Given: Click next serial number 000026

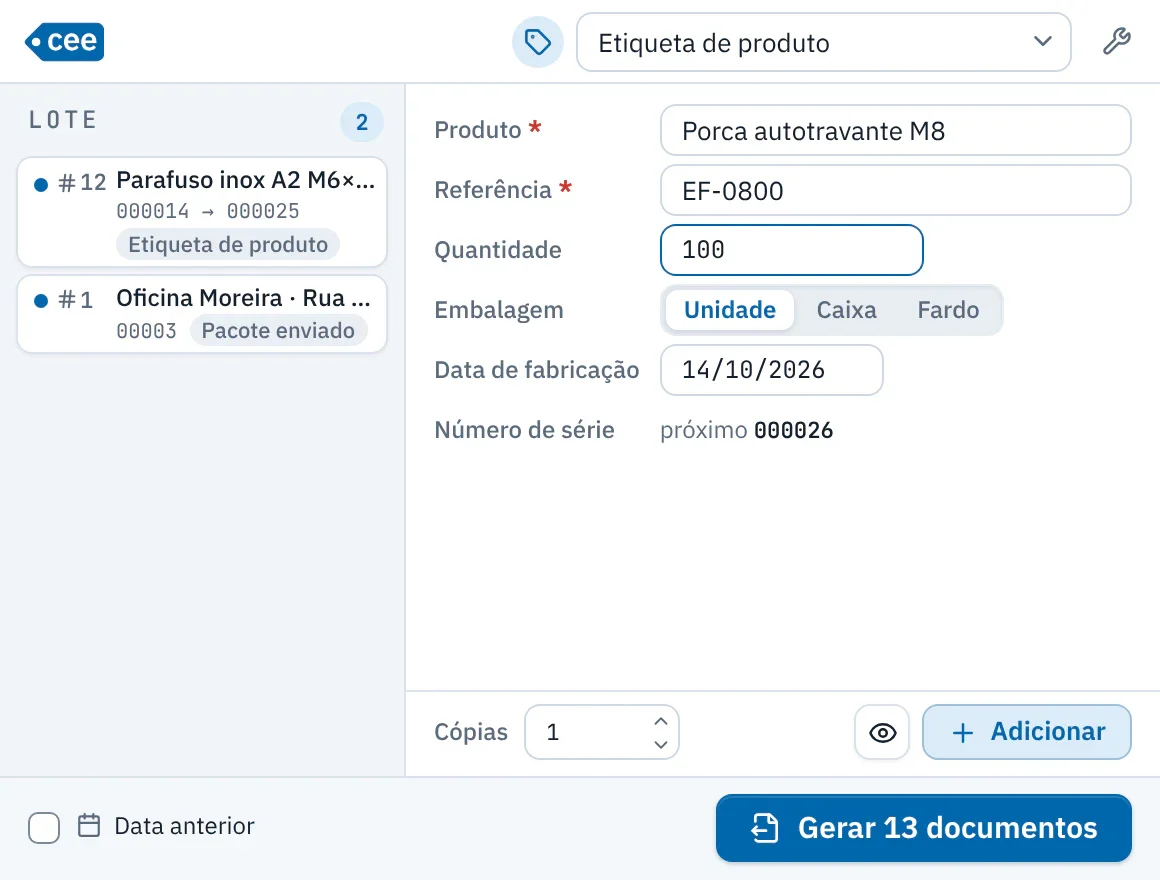Looking at the screenshot, I should (793, 430).
